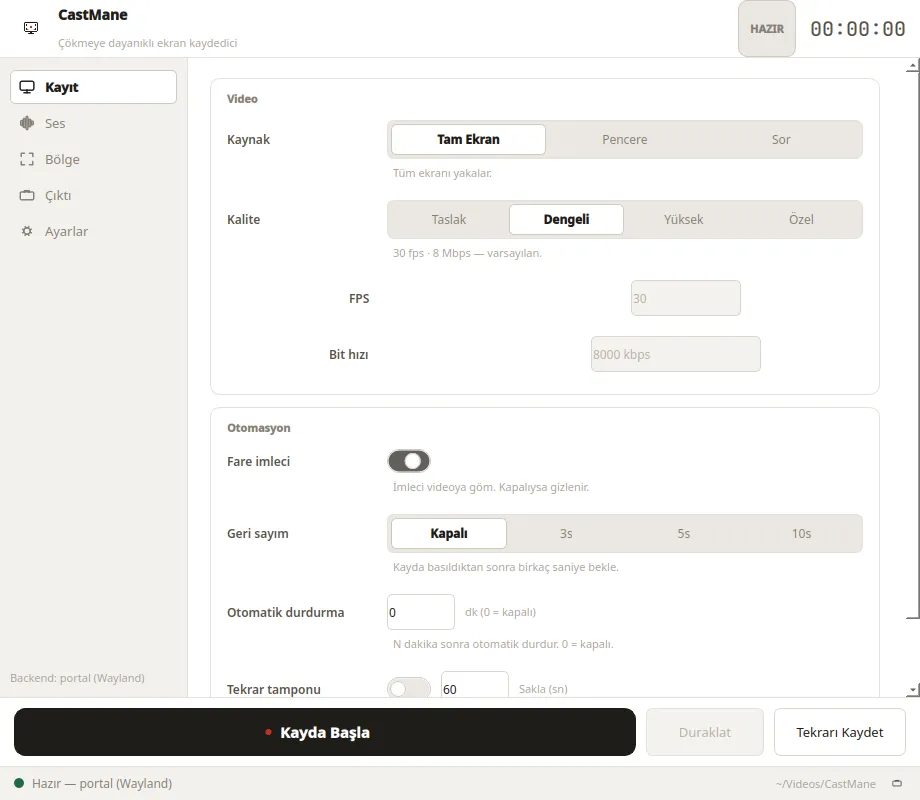Viewport: 920px width, 800px height.
Task: Click the FPS input field
Action: [686, 298]
